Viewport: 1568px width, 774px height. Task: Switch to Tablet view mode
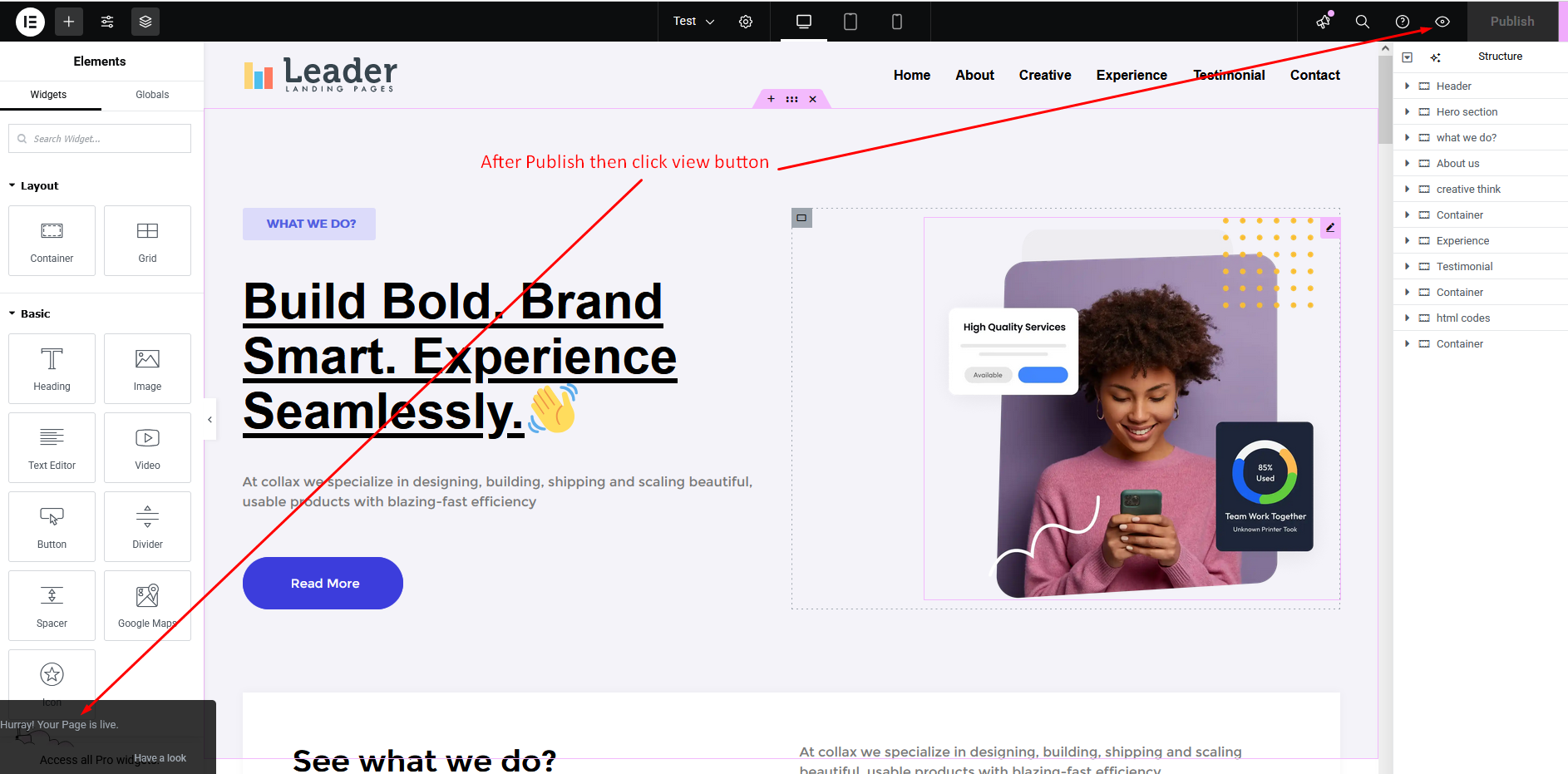(851, 22)
